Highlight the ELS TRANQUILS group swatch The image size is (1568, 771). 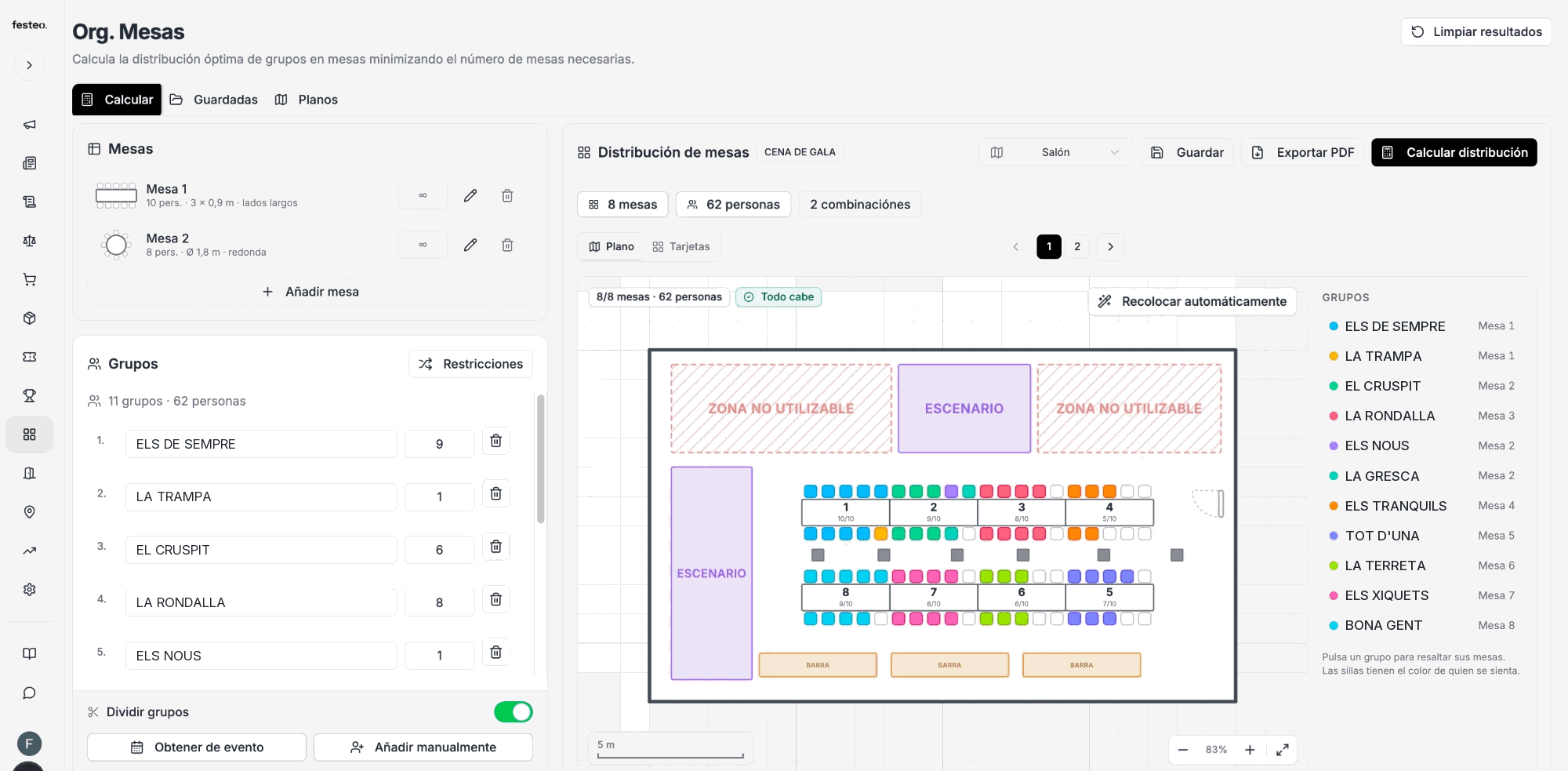pos(1334,506)
